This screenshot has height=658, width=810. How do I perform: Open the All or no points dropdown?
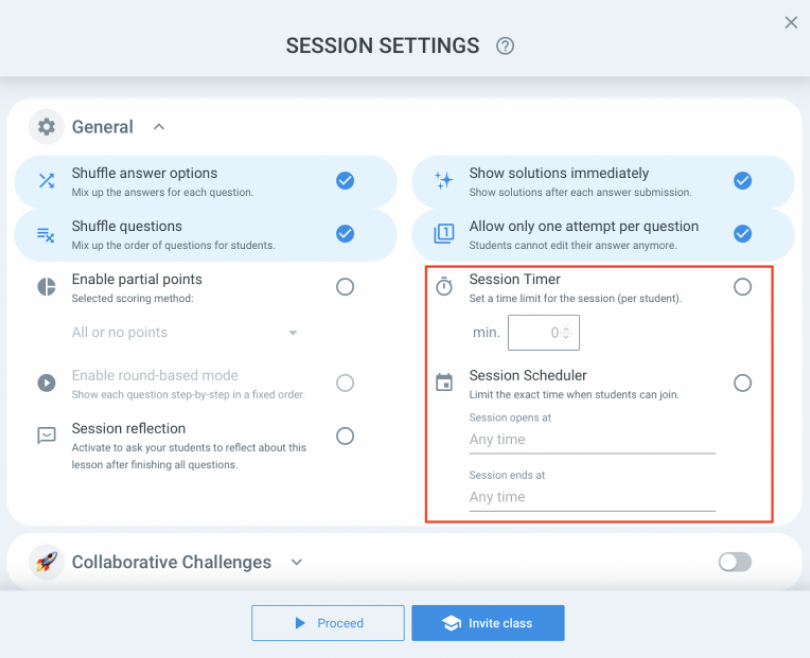[x=185, y=333]
